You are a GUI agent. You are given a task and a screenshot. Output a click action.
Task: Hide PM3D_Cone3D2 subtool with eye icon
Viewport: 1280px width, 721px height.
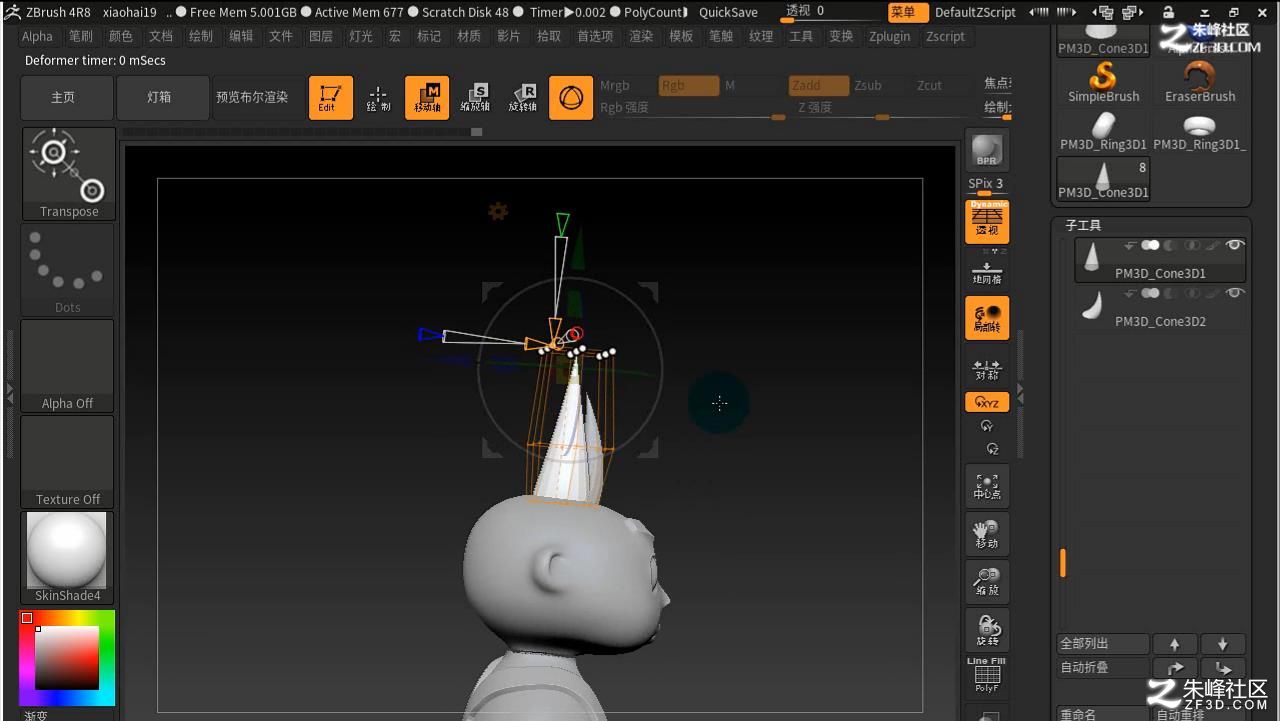pyautogui.click(x=1235, y=293)
